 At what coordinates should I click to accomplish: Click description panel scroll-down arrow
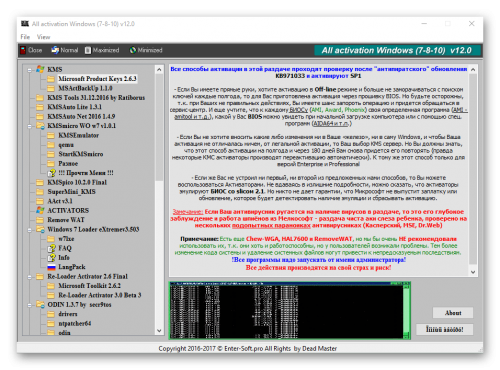473,272
